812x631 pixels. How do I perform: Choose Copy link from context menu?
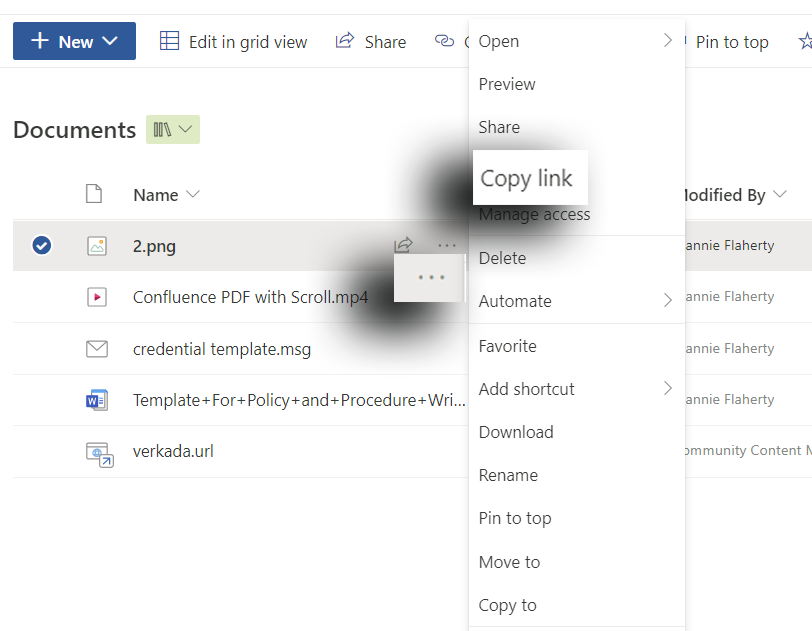(x=527, y=178)
